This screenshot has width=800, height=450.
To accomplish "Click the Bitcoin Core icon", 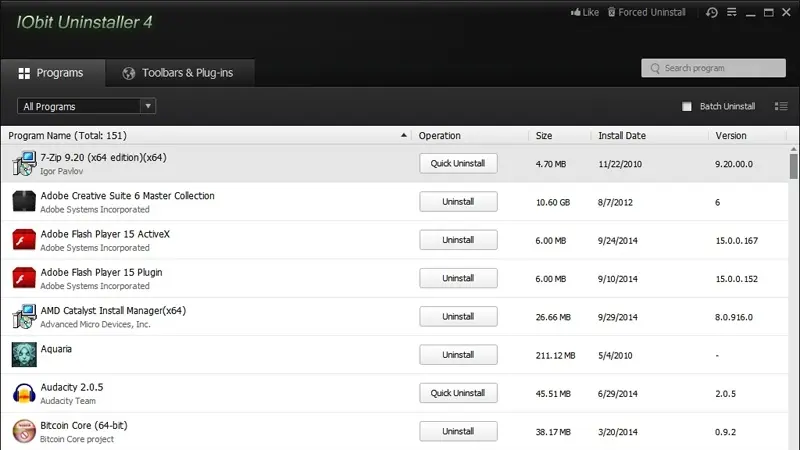I will point(24,431).
